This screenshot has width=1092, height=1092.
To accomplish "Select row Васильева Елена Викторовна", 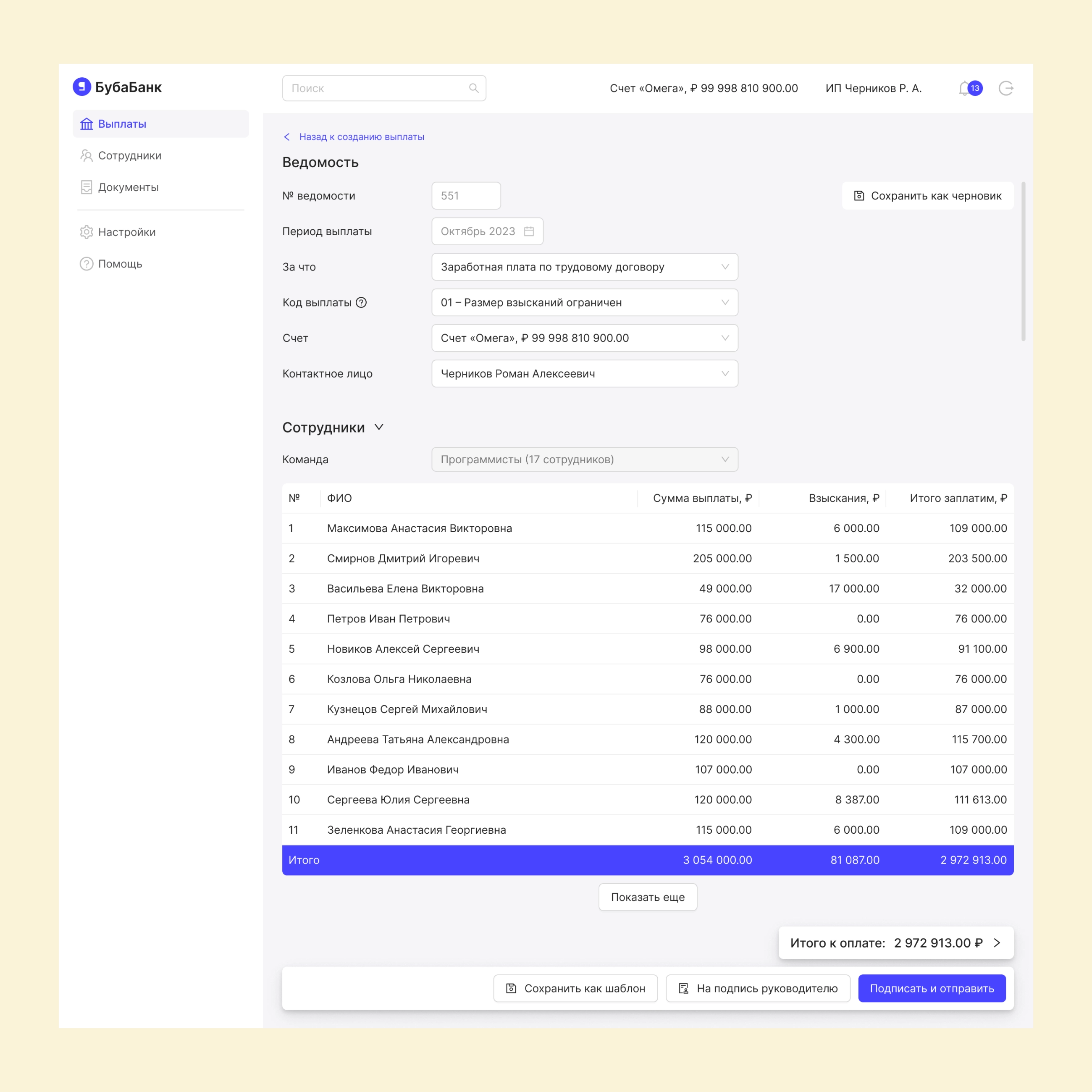I will click(x=648, y=588).
